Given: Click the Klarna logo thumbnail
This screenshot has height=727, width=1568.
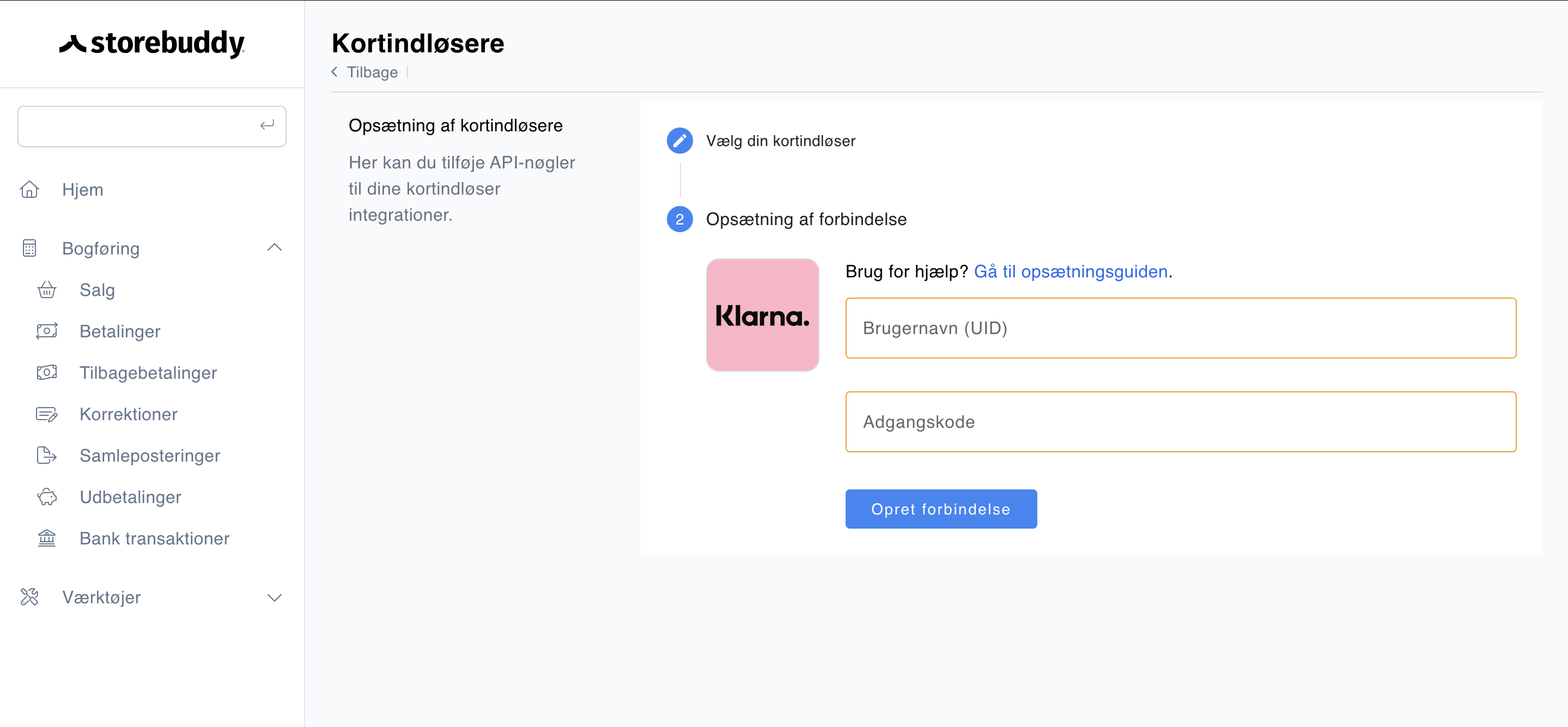Looking at the screenshot, I should click(x=762, y=315).
